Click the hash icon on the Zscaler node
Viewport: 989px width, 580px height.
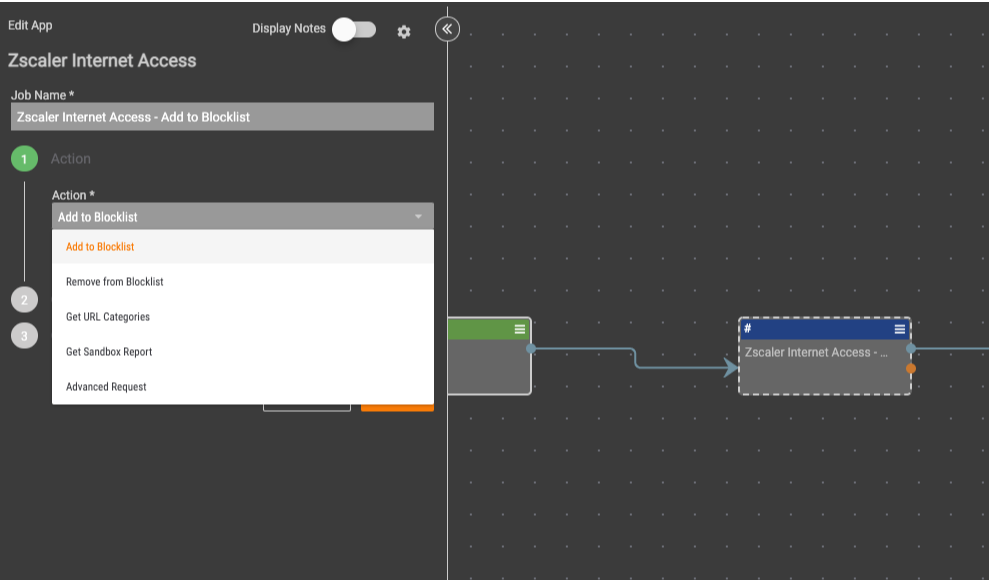pyautogui.click(x=747, y=328)
